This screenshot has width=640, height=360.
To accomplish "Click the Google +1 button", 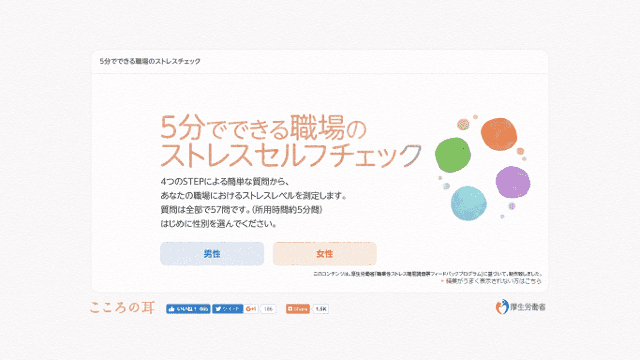I will click(x=251, y=309).
